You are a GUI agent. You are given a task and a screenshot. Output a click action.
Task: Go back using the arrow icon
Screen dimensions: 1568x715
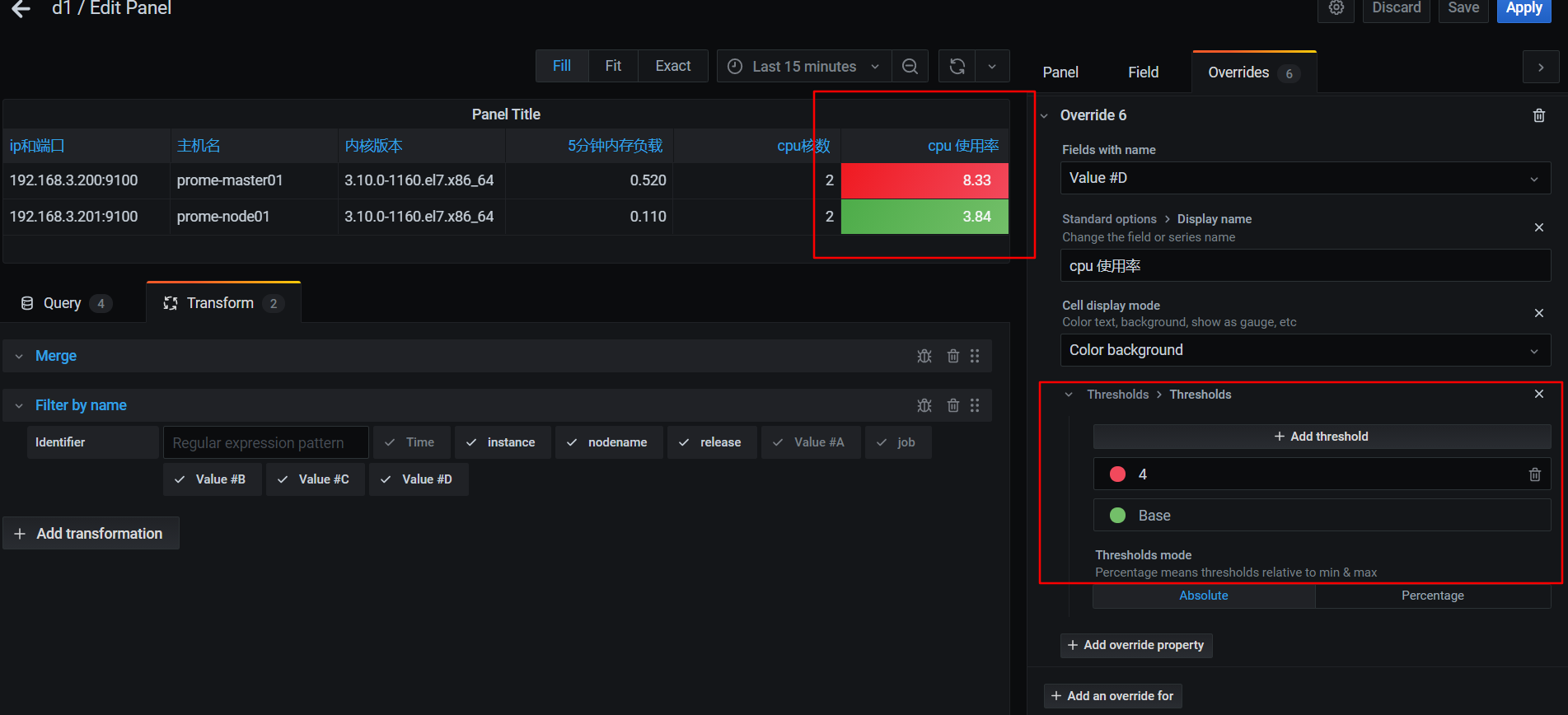coord(21,8)
